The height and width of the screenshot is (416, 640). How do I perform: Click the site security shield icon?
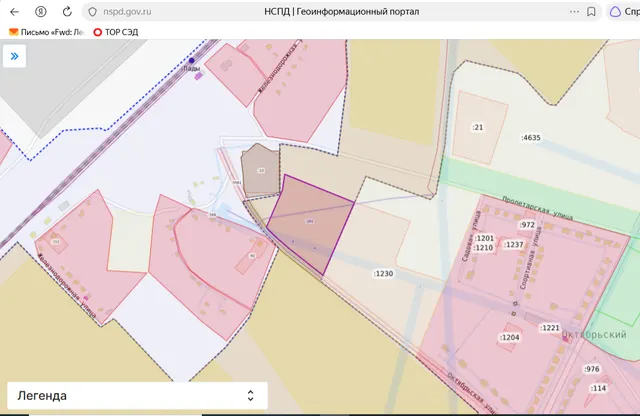[93, 12]
